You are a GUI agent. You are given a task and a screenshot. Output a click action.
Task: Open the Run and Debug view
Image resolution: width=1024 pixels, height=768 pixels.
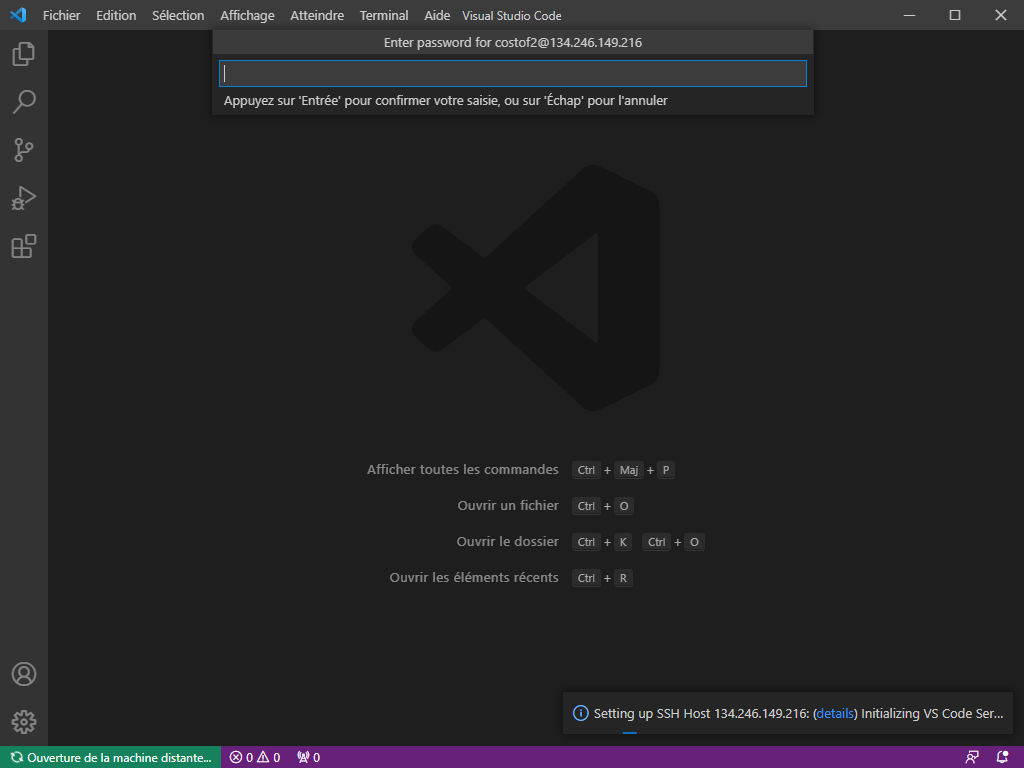click(x=24, y=198)
